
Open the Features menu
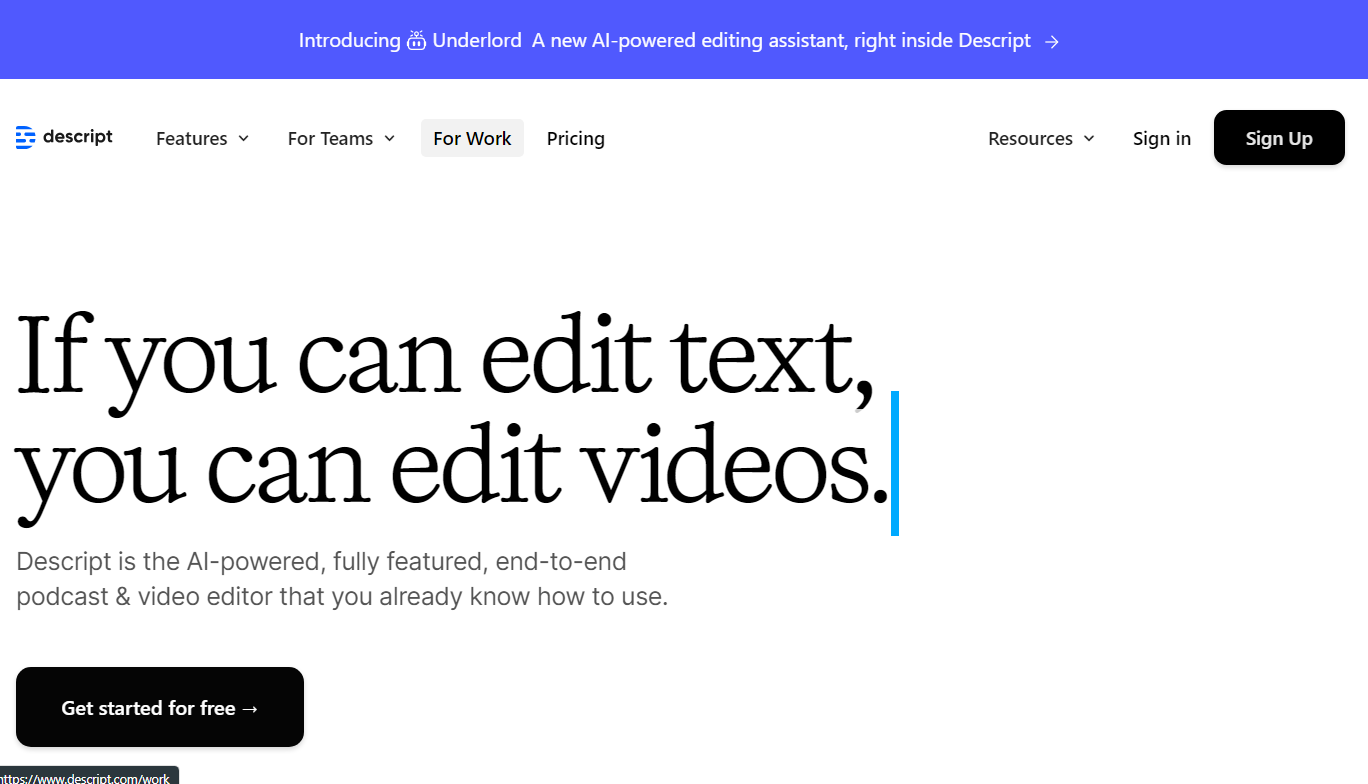191,139
